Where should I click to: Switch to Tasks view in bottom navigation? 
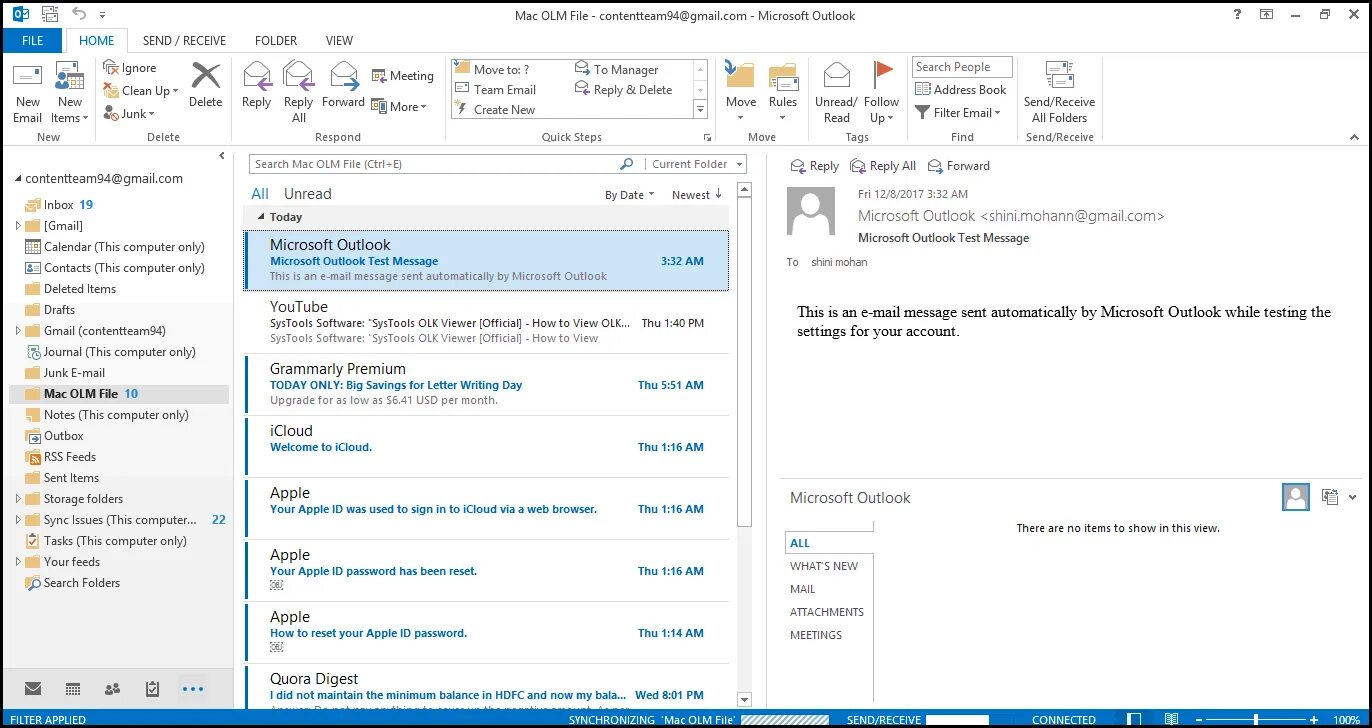pos(152,689)
